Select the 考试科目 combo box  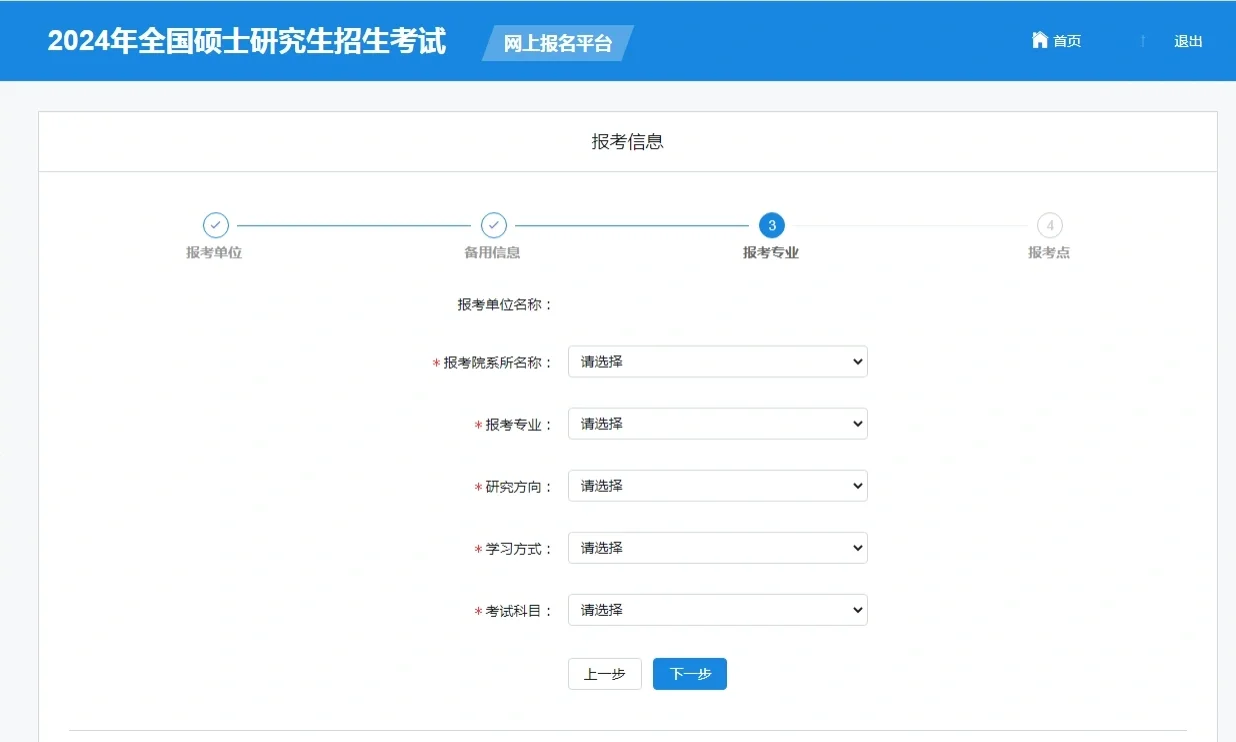point(717,609)
